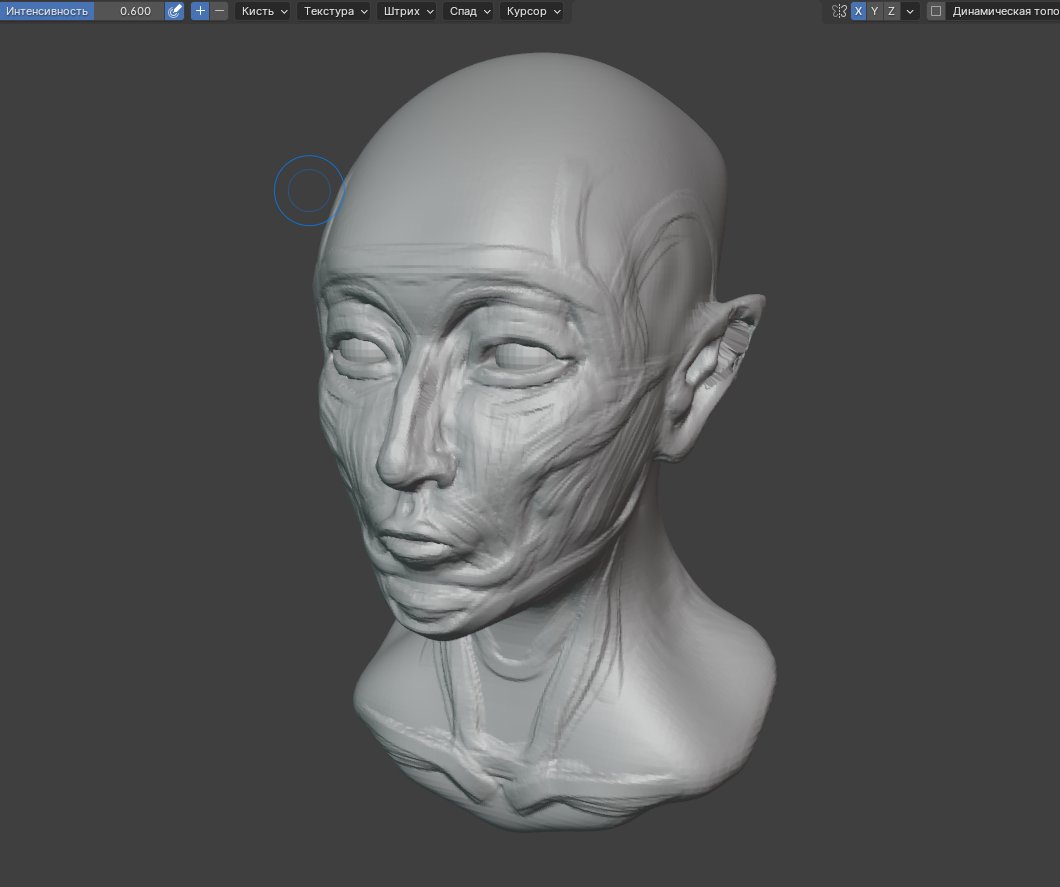Toggle Z axis symmetry
Image resolution: width=1060 pixels, height=887 pixels.
click(892, 11)
